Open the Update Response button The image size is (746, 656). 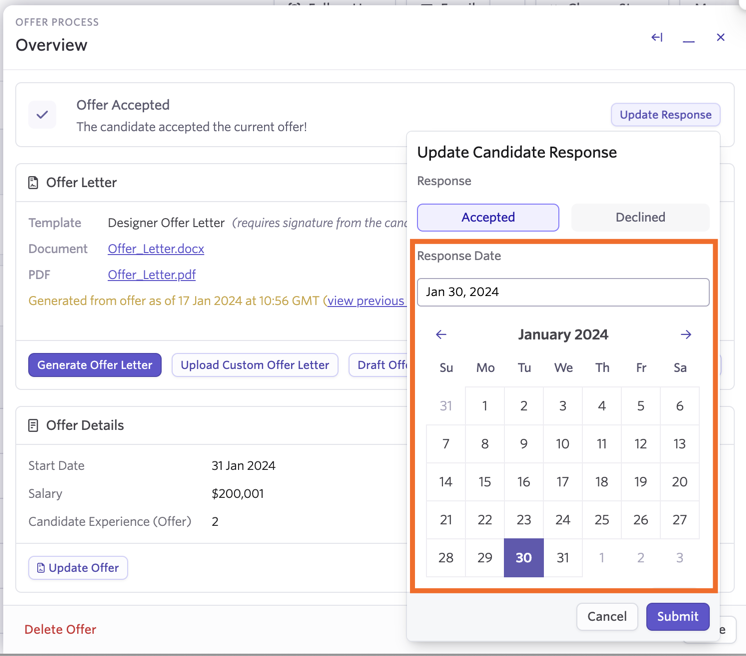tap(665, 115)
